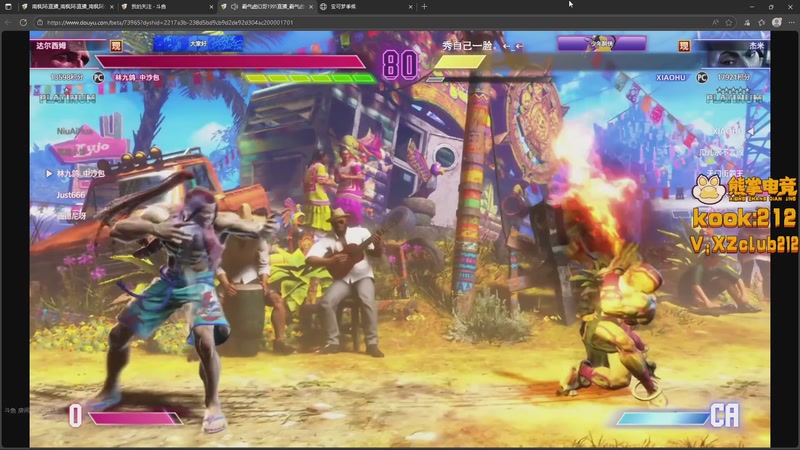Open the Read Aloud icon in address bar
The width and height of the screenshot is (800, 450).
click(715, 22)
